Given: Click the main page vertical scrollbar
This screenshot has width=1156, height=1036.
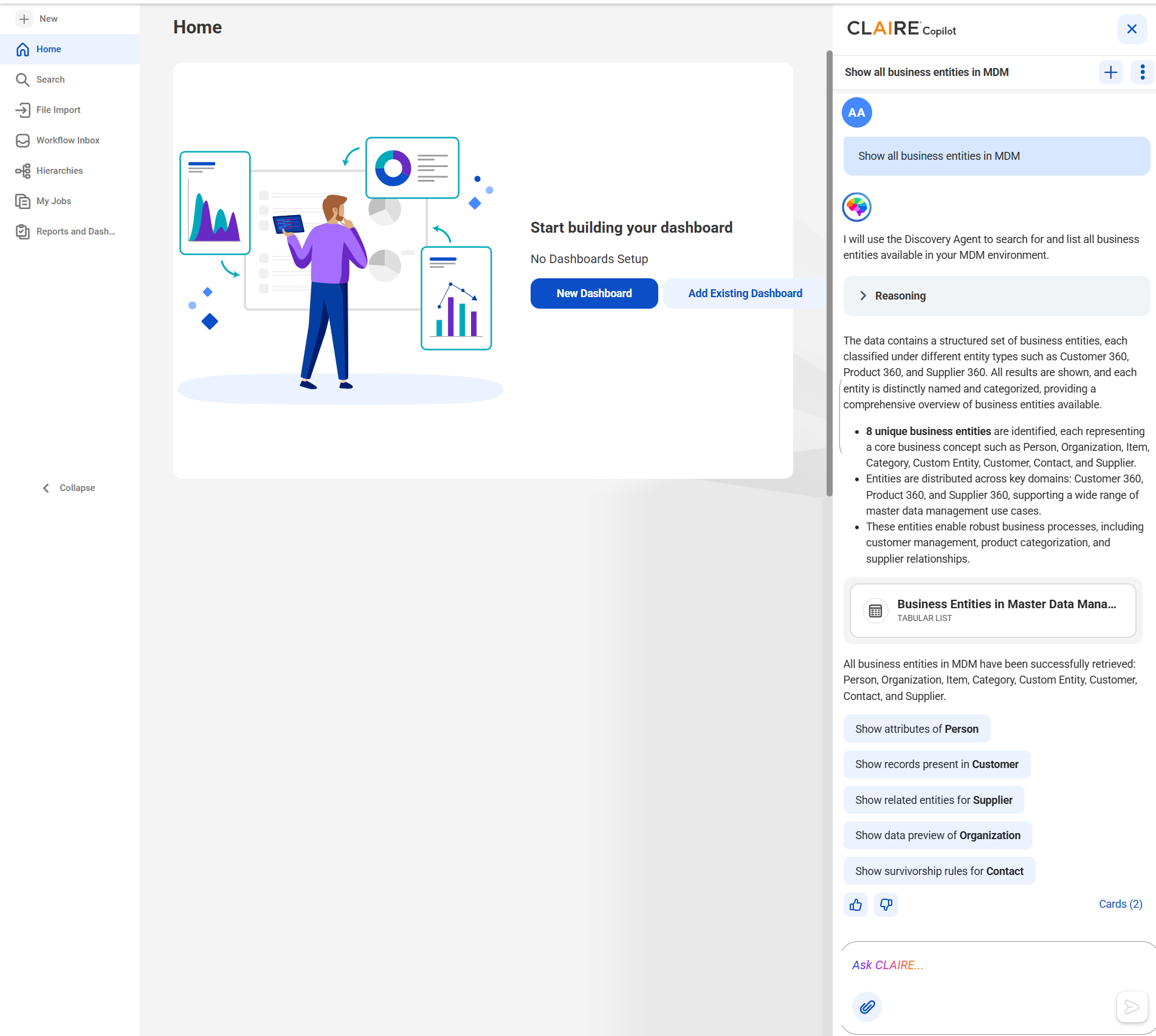Looking at the screenshot, I should (x=829, y=273).
